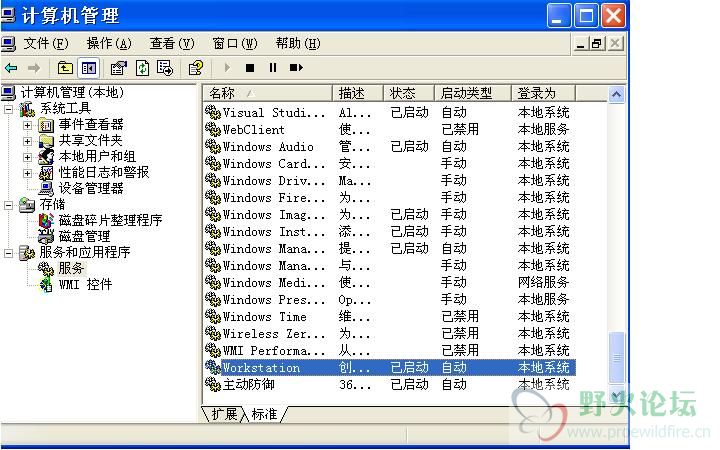Screen dimensions: 720x450
Task: Click the gear icon of Windows Audio service
Action: click(213, 146)
